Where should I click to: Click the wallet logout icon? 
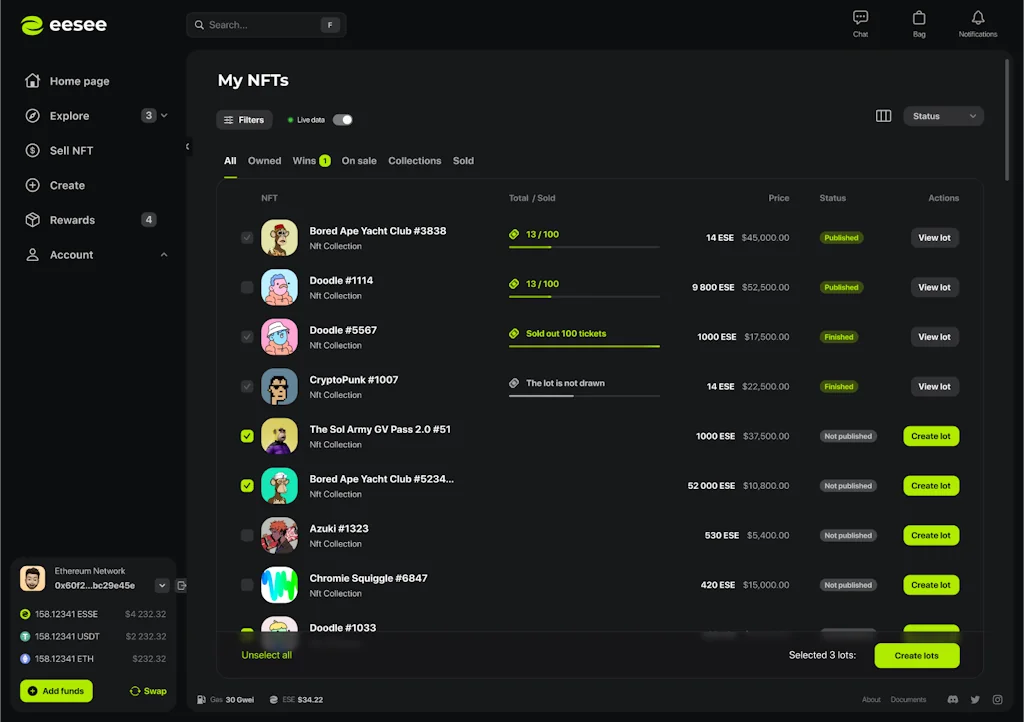point(182,585)
